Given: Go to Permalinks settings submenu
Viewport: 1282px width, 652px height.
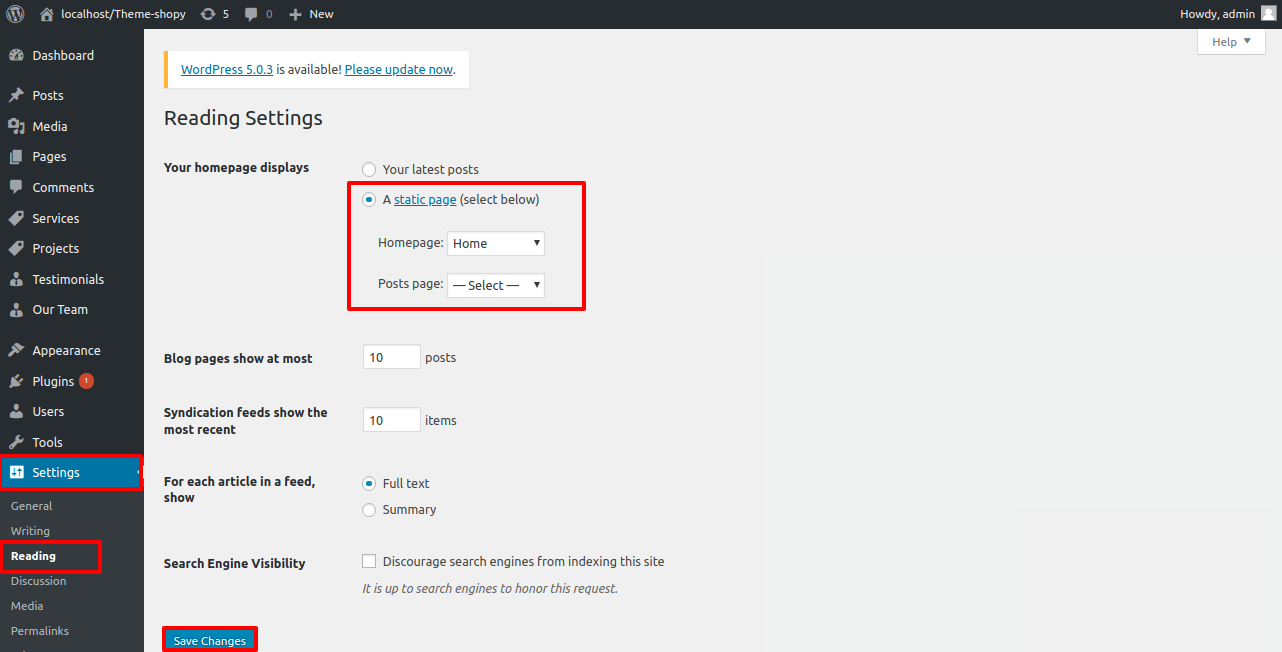Looking at the screenshot, I should pyautogui.click(x=40, y=631).
